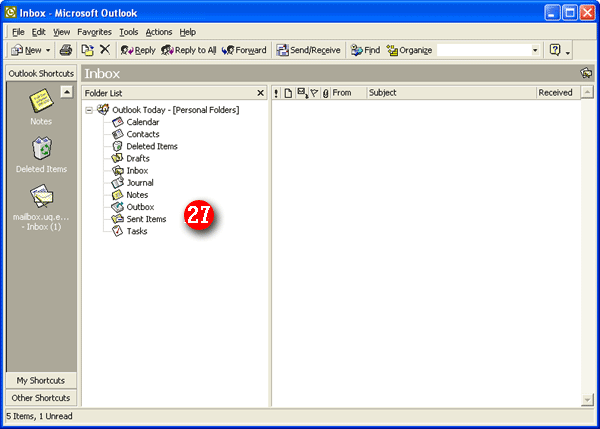The width and height of the screenshot is (600, 429).
Task: Open the Deleted Items folder in tree
Action: tap(152, 146)
